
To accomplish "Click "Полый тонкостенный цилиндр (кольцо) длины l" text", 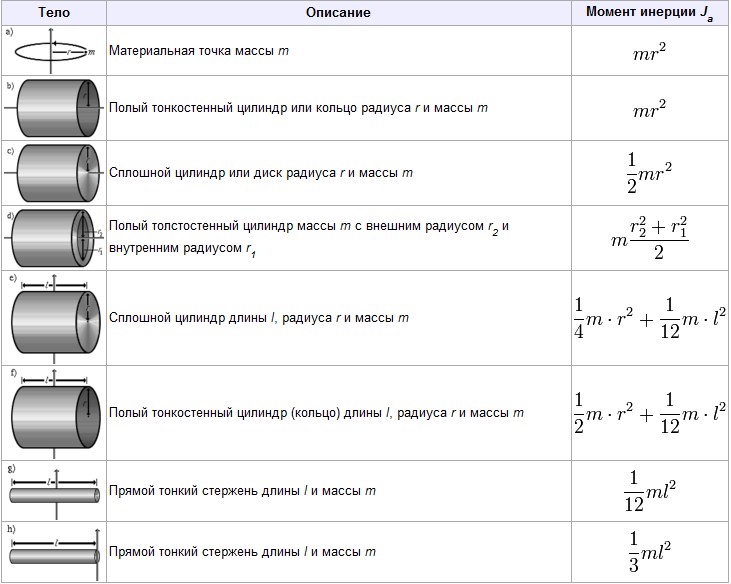I will tap(317, 413).
